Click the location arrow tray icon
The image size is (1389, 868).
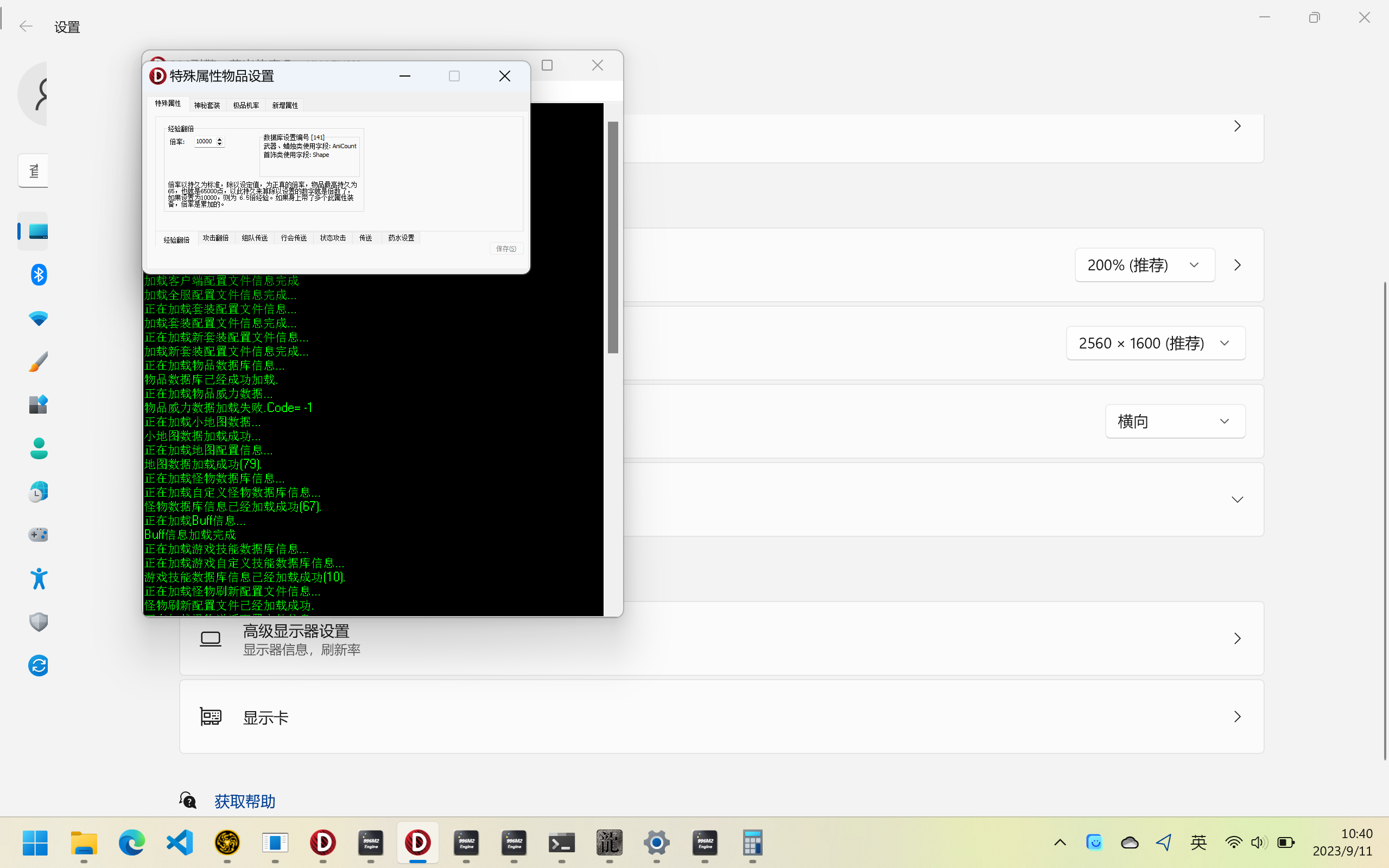(x=1163, y=842)
